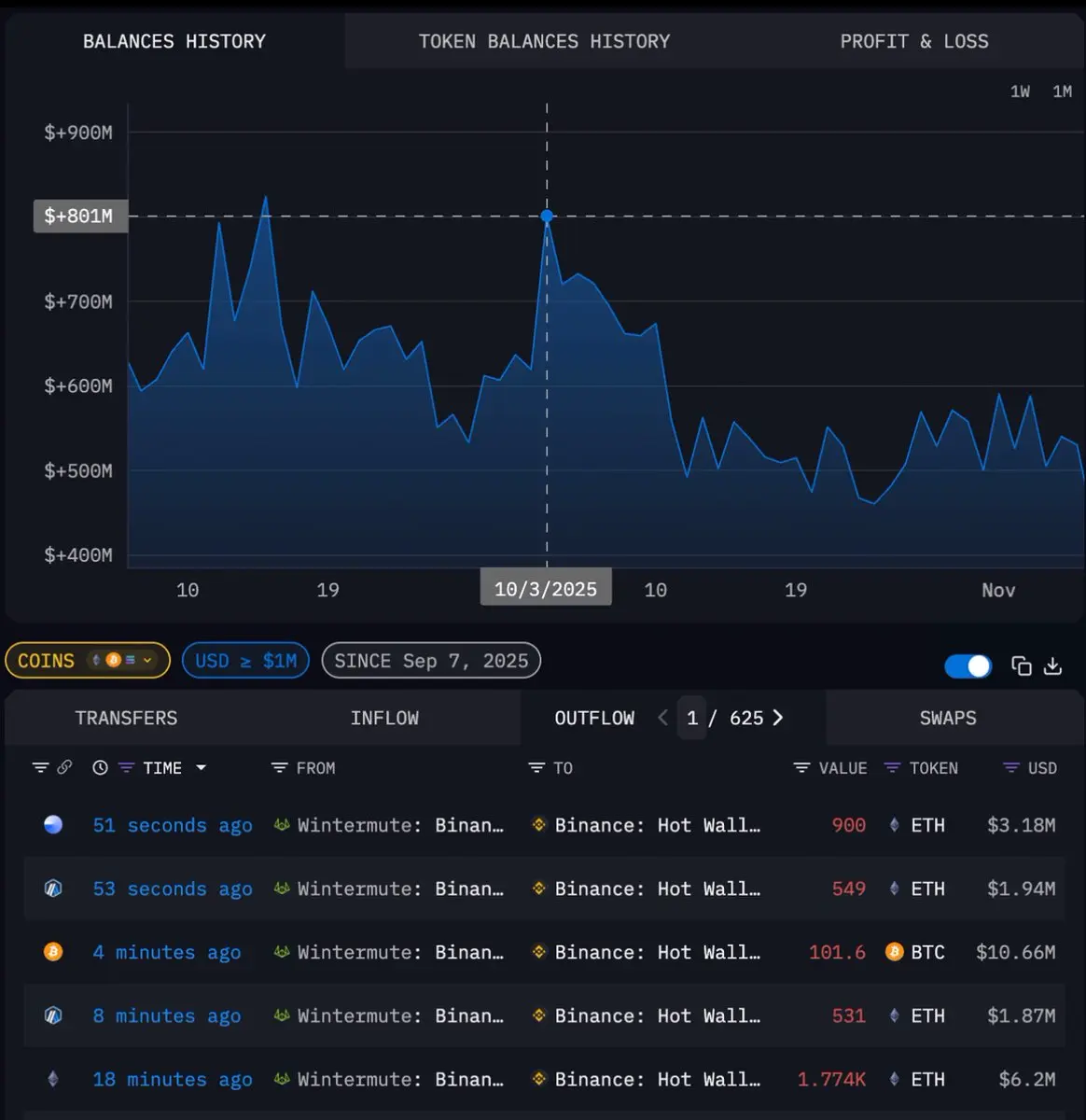
Task: Open the '51 seconds ago' transaction link
Action: (x=173, y=825)
